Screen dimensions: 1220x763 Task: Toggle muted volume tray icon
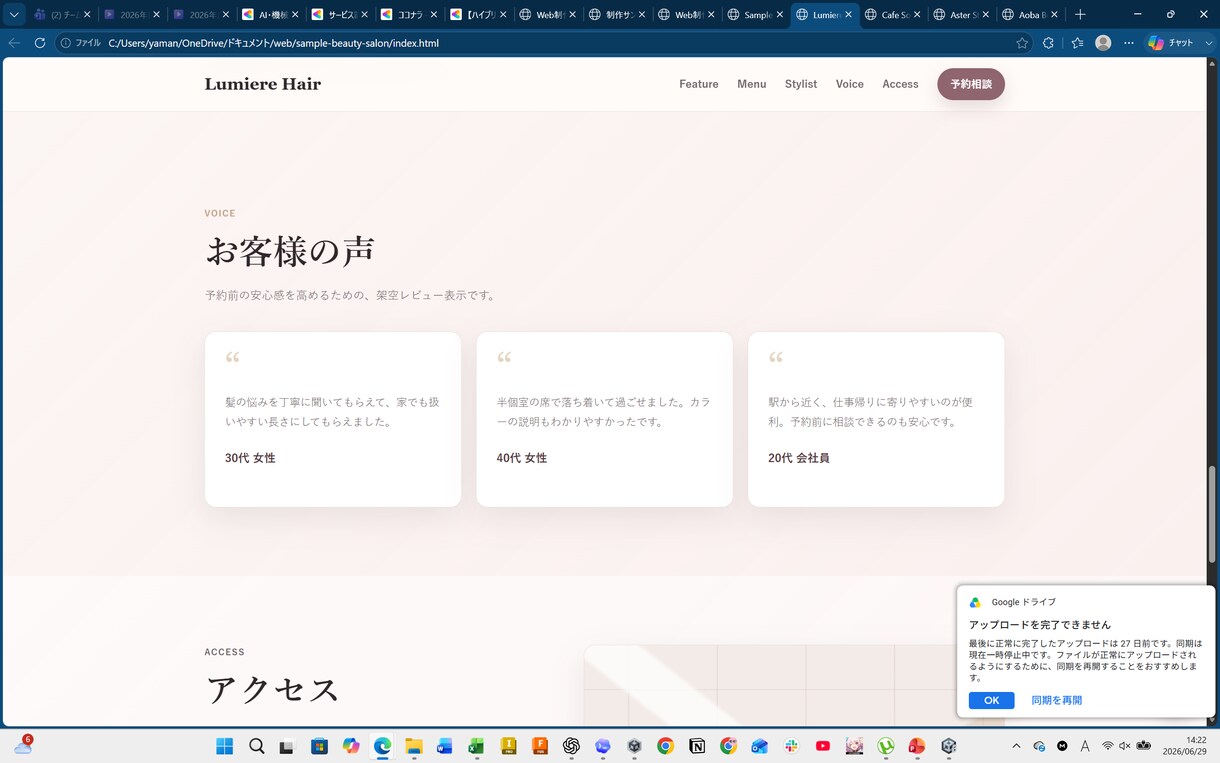1125,746
